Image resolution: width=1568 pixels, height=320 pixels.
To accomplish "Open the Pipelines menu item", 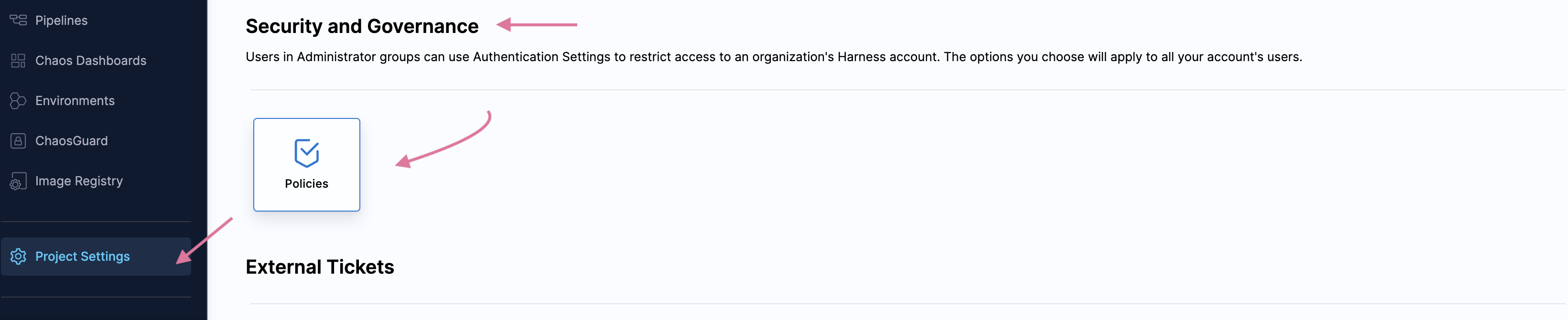I will pyautogui.click(x=62, y=20).
